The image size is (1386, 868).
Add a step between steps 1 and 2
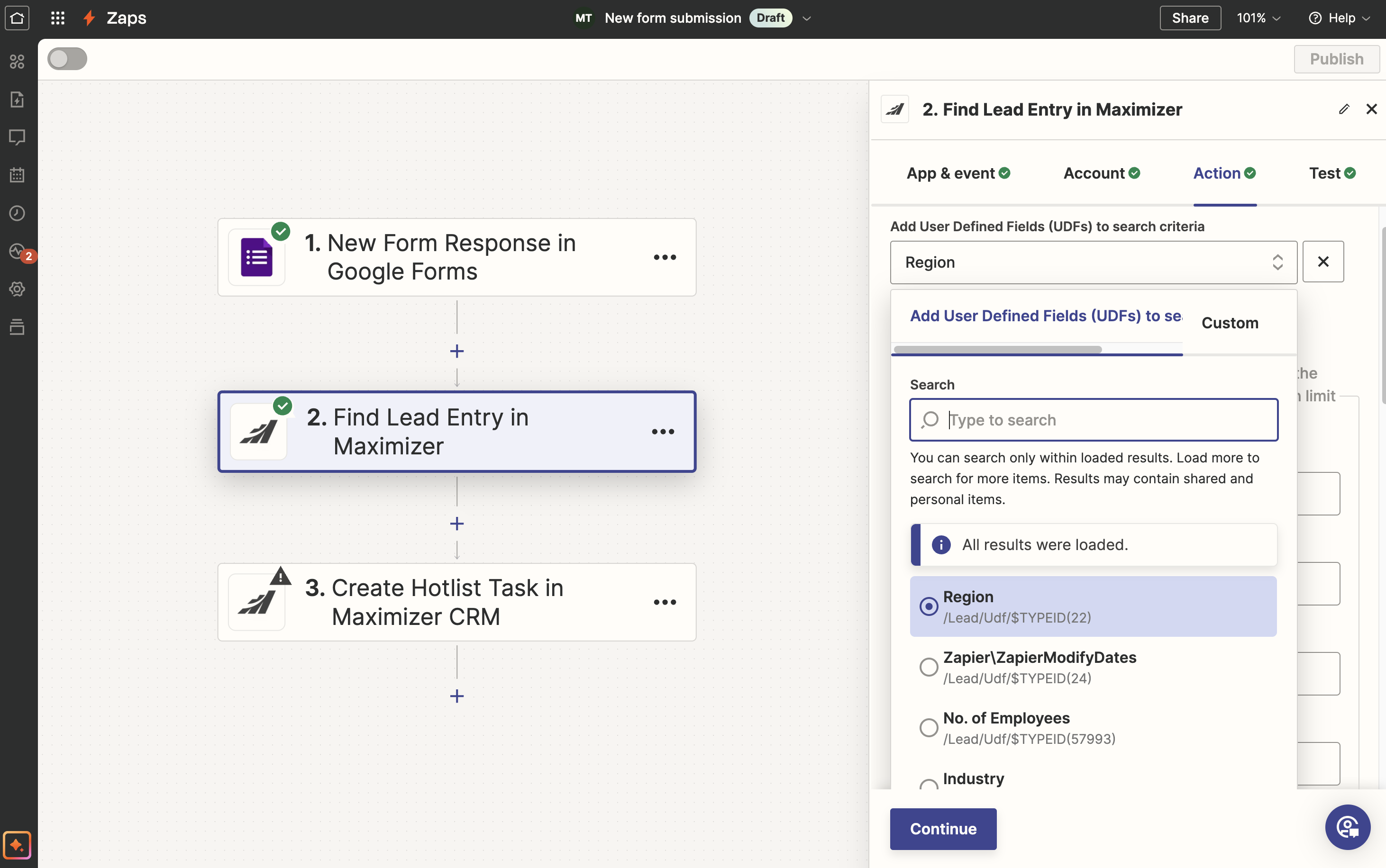point(457,352)
